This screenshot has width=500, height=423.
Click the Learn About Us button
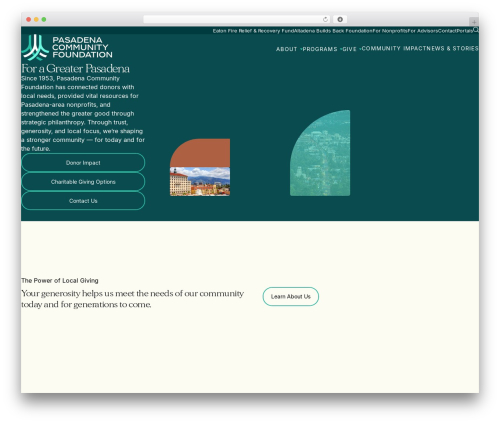(291, 296)
